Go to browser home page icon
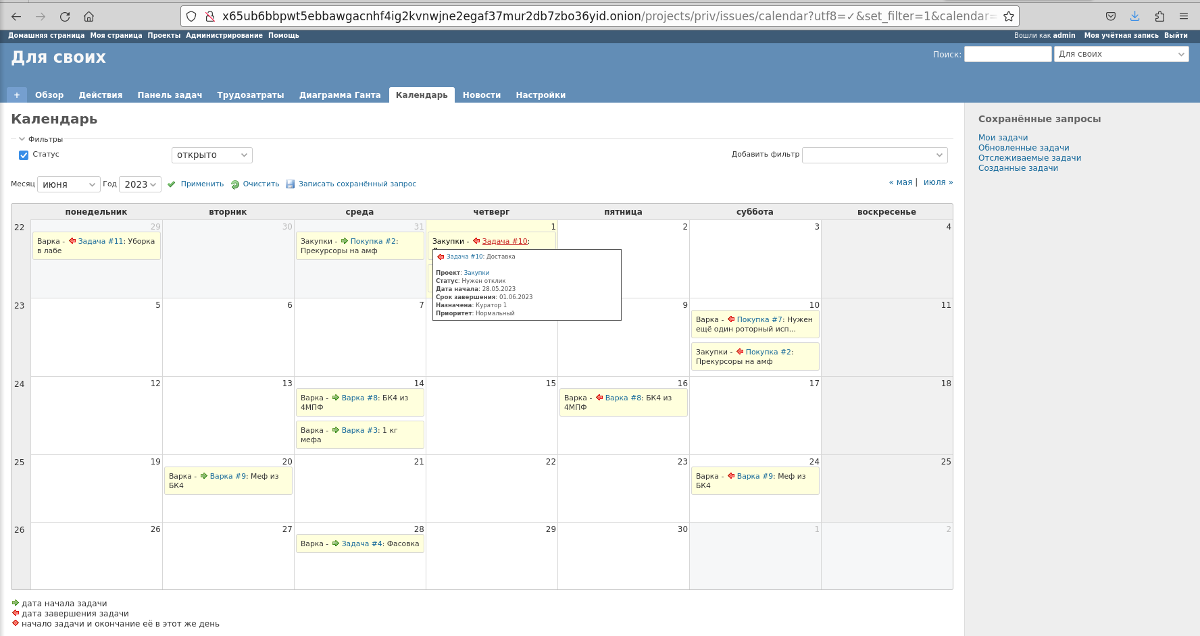Image resolution: width=1200 pixels, height=636 pixels. [x=89, y=16]
